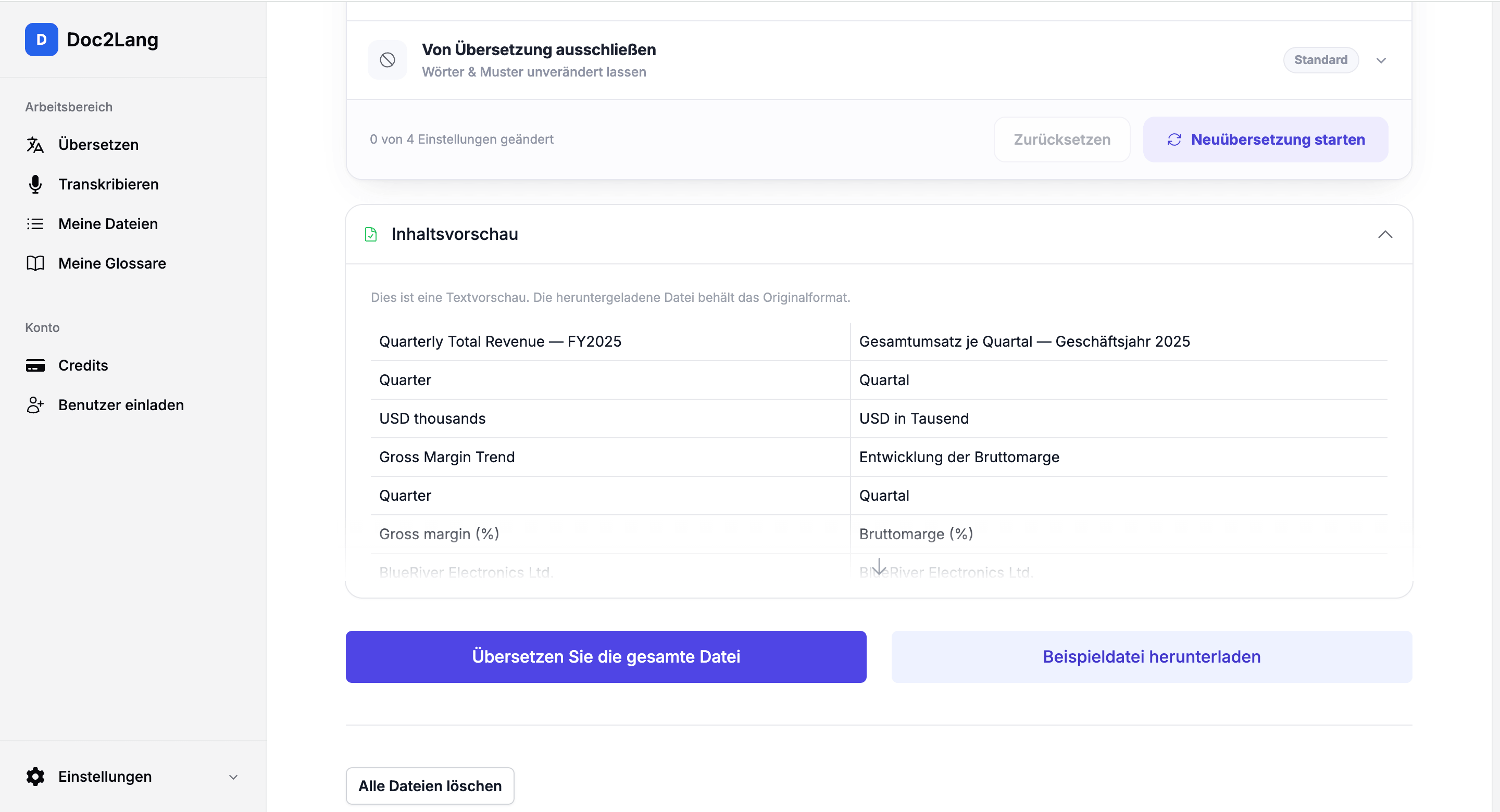Click the down arrow to show more preview

(879, 566)
